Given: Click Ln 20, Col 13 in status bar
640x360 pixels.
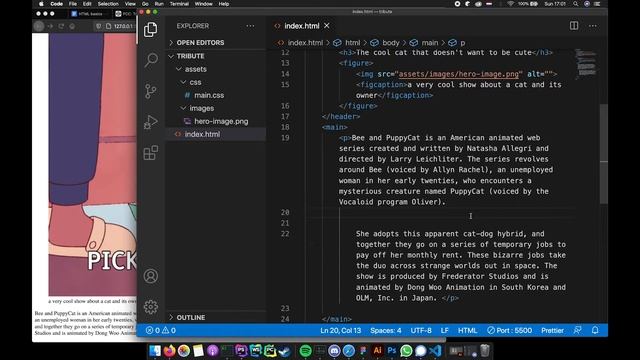Looking at the screenshot, I should click(340, 330).
